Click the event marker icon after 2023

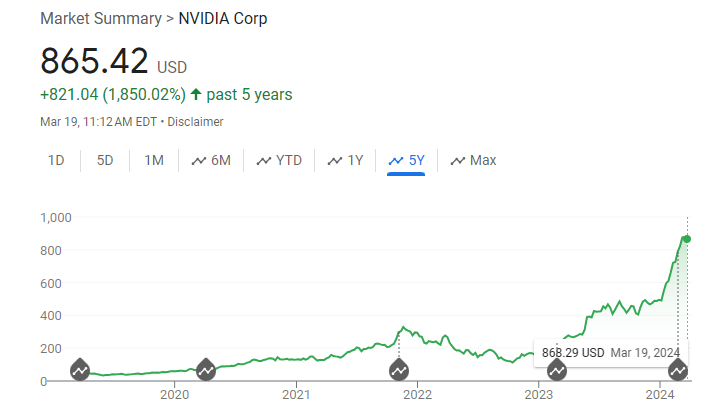point(557,370)
